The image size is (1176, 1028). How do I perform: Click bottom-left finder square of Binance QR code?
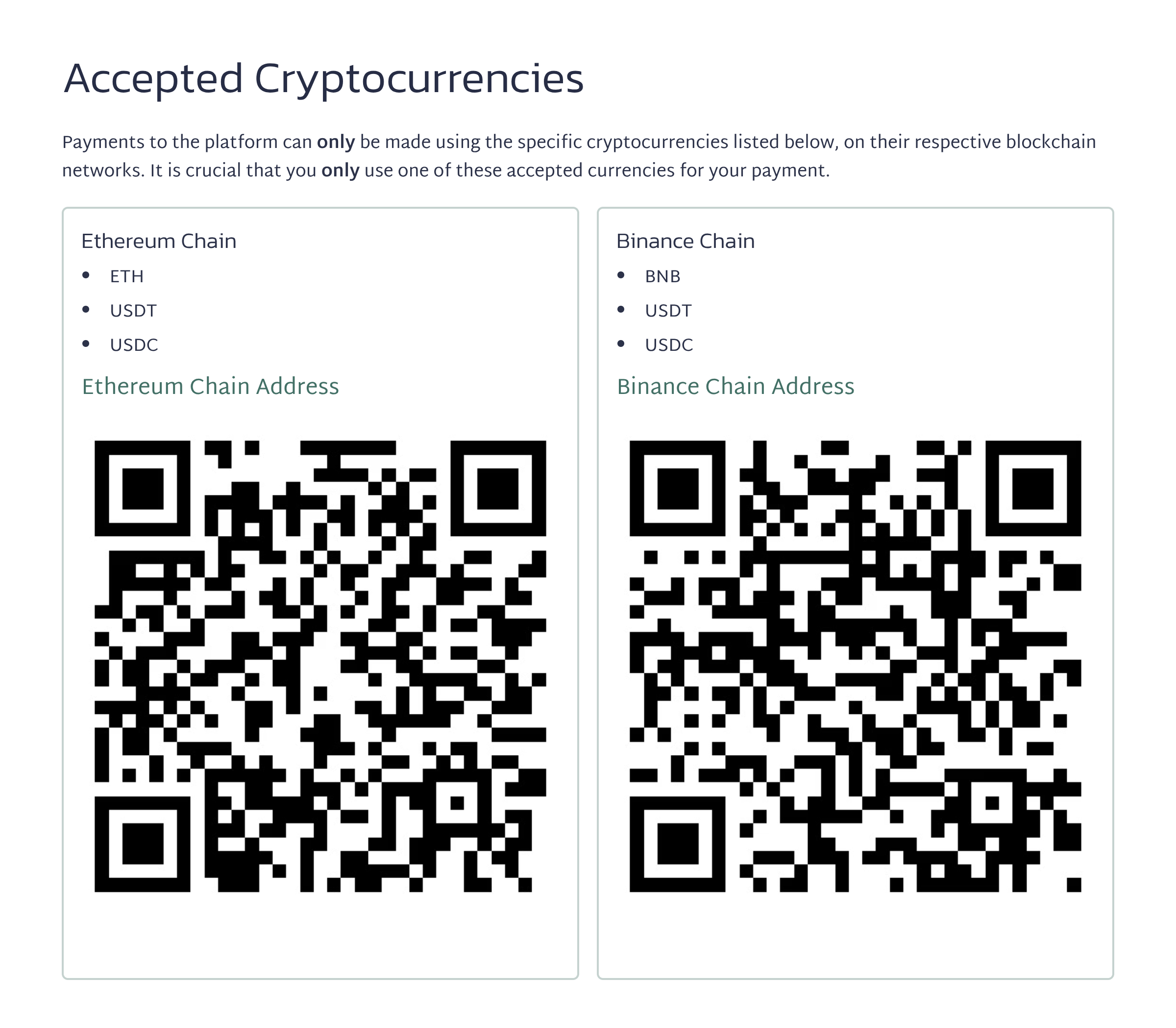tap(678, 844)
